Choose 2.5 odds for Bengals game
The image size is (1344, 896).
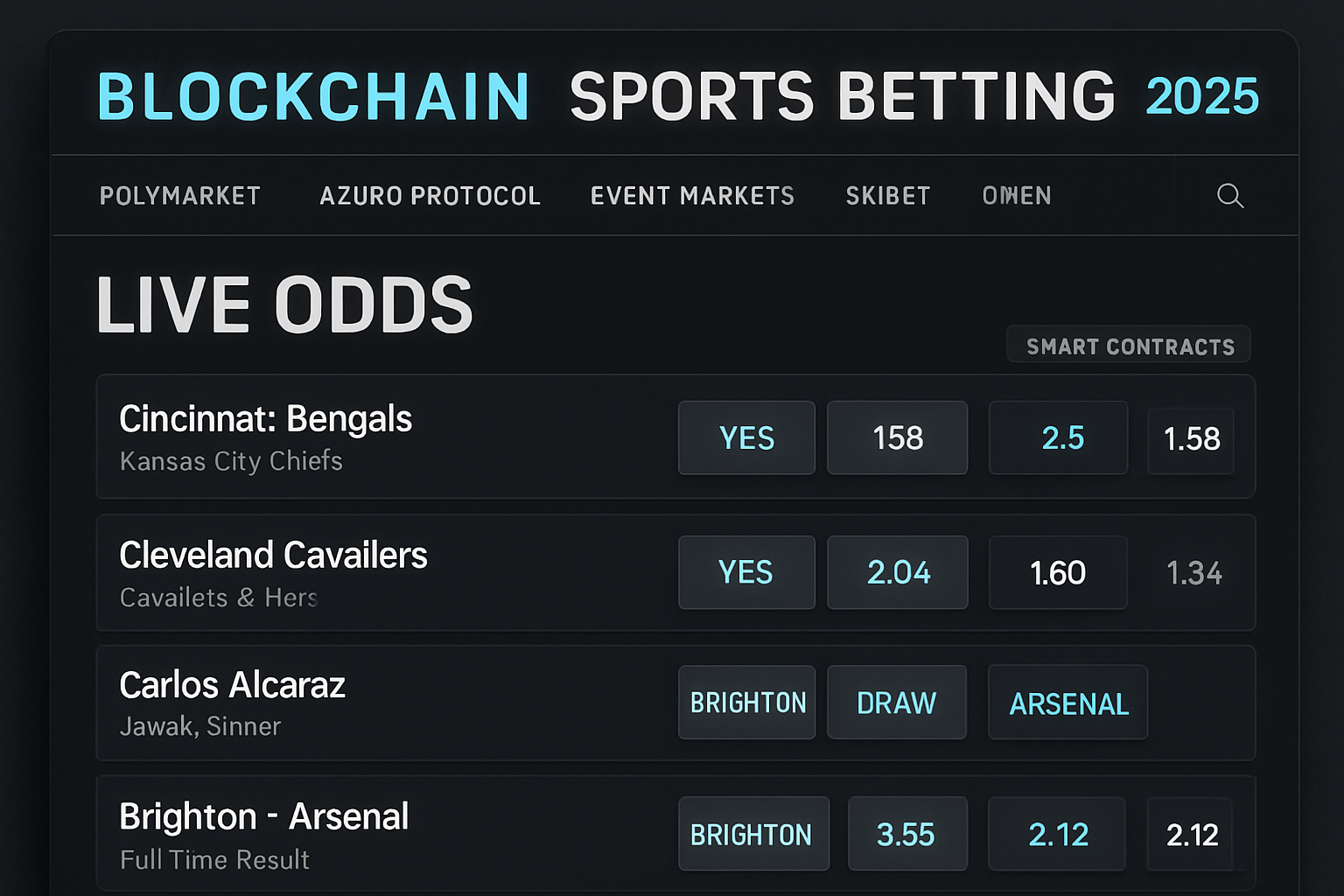pos(1058,438)
